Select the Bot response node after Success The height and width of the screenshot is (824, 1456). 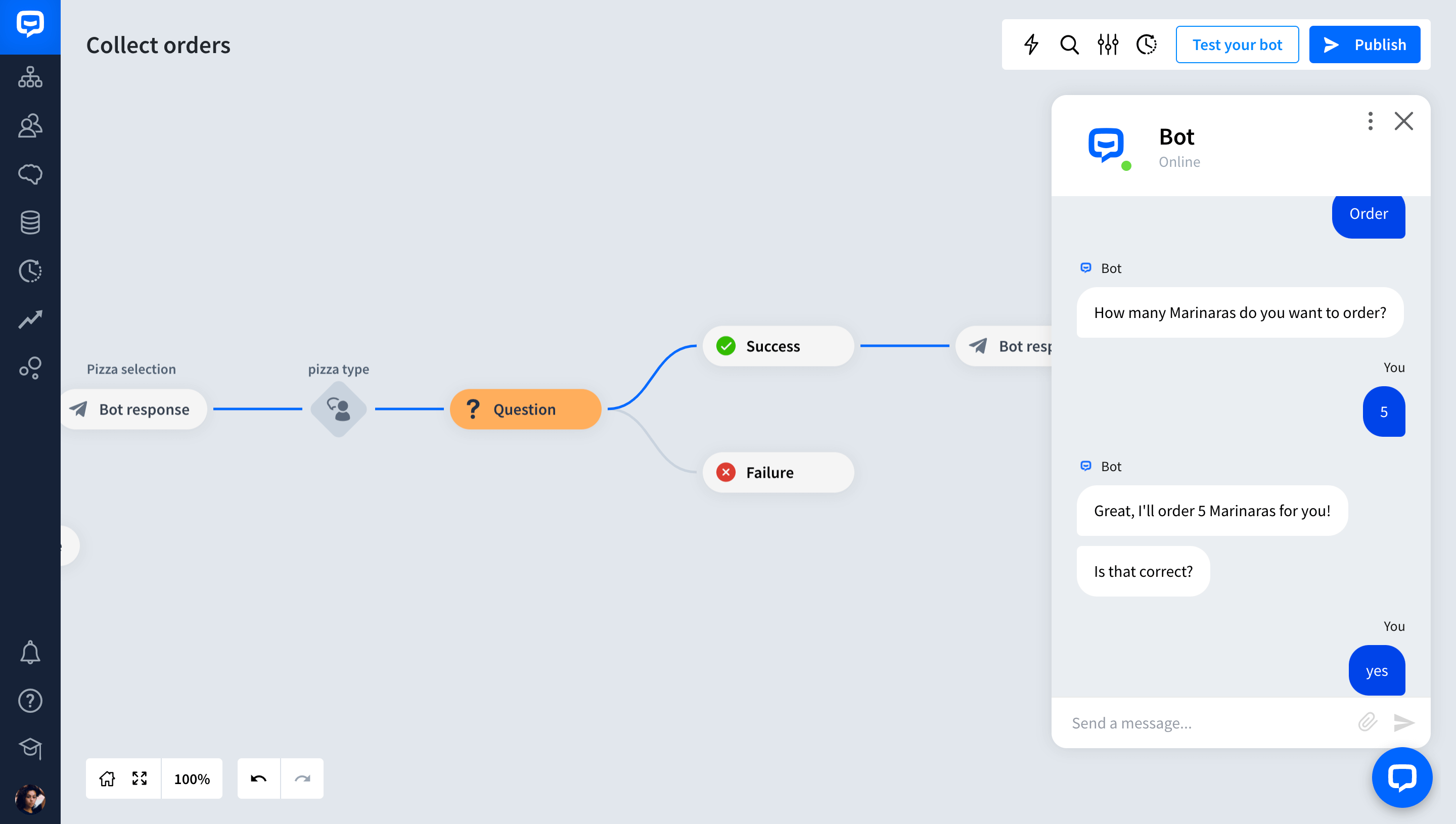pos(1004,346)
